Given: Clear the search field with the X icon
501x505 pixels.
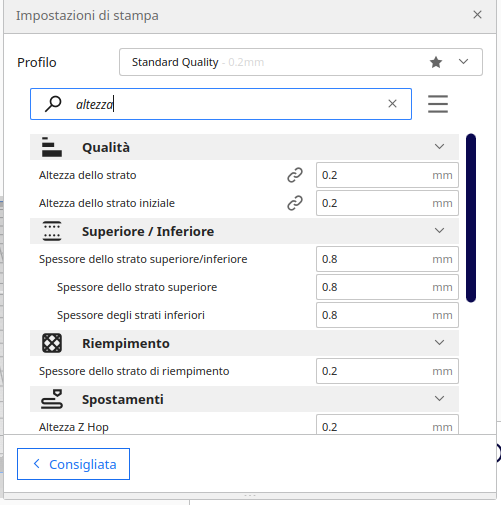Looking at the screenshot, I should coord(392,104).
